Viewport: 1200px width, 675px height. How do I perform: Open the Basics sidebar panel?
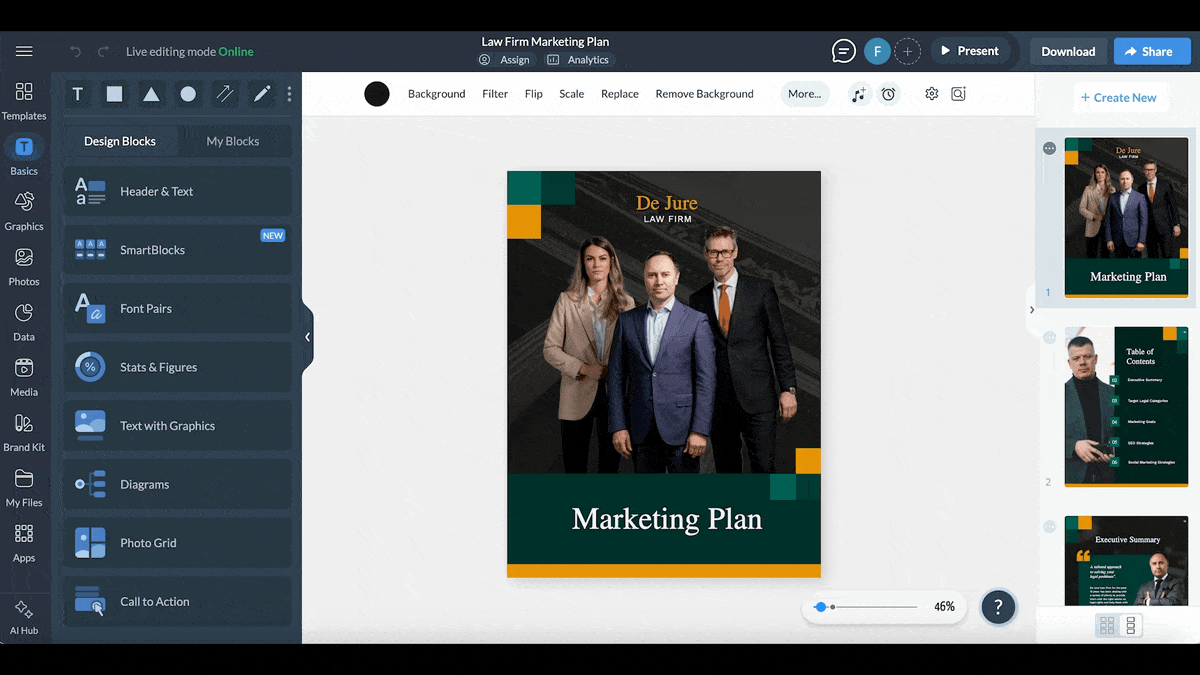(x=24, y=156)
